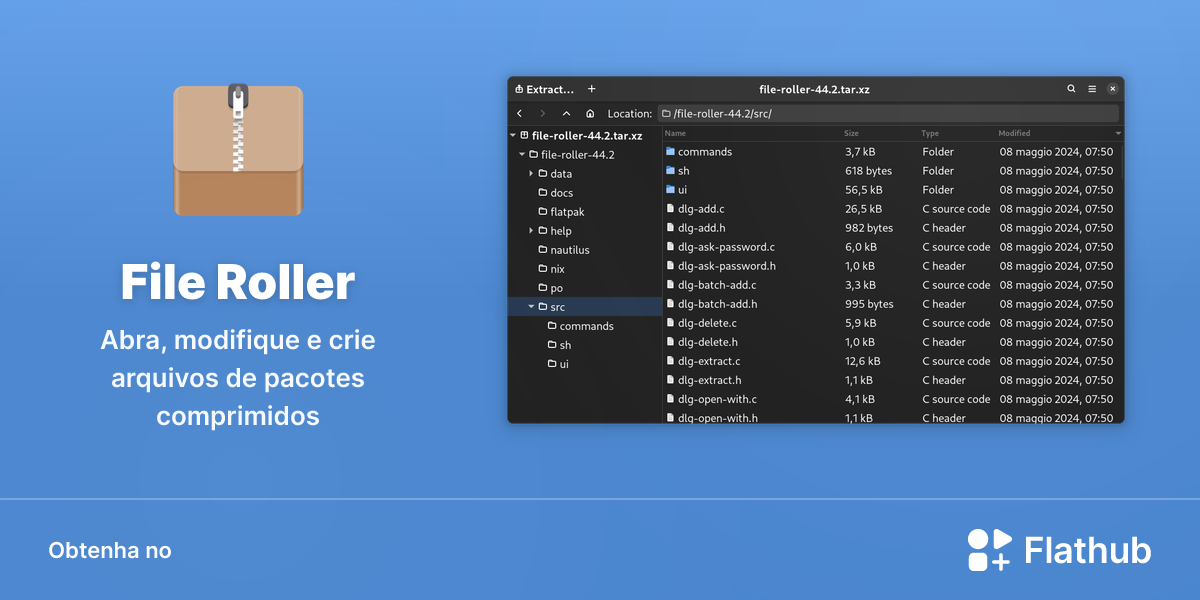This screenshot has height=600, width=1200.
Task: Click the dlg-batch-add.c file icon
Action: click(670, 285)
